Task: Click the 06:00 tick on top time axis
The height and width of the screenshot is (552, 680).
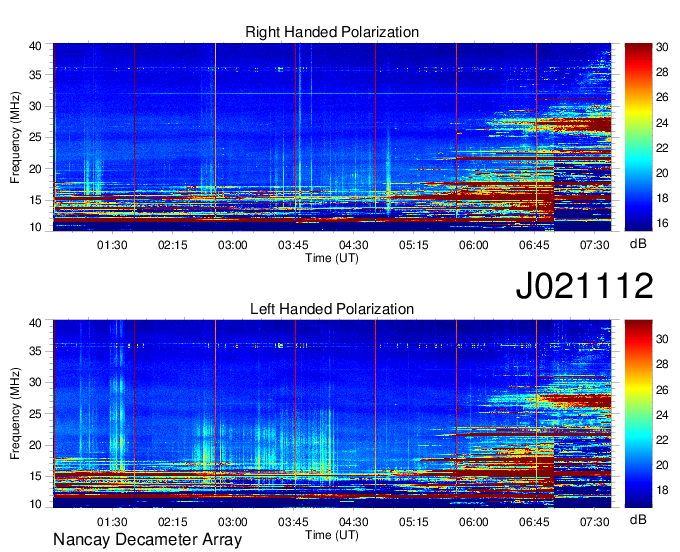Action: pyautogui.click(x=474, y=245)
